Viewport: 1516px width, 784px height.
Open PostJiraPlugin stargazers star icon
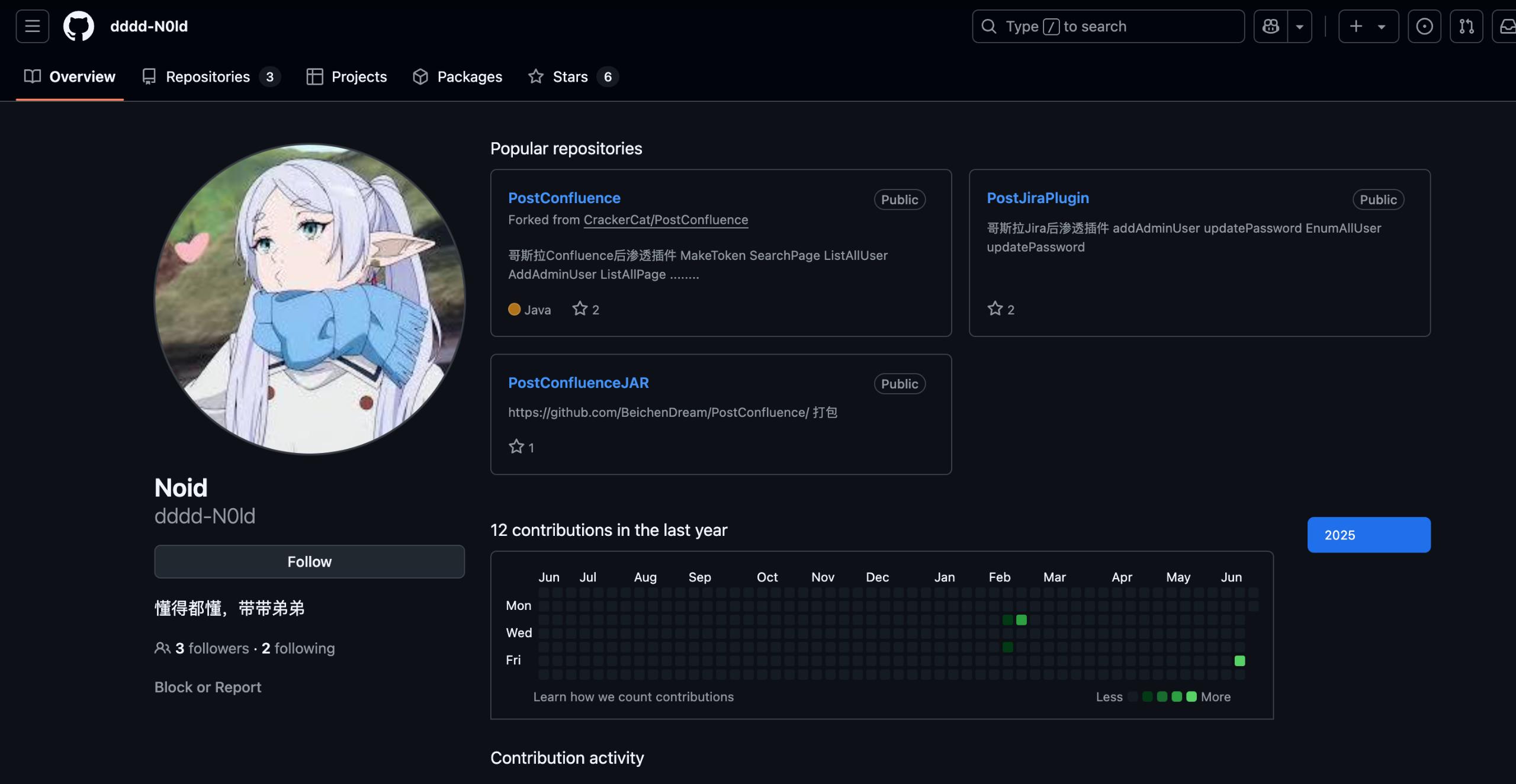pos(995,309)
